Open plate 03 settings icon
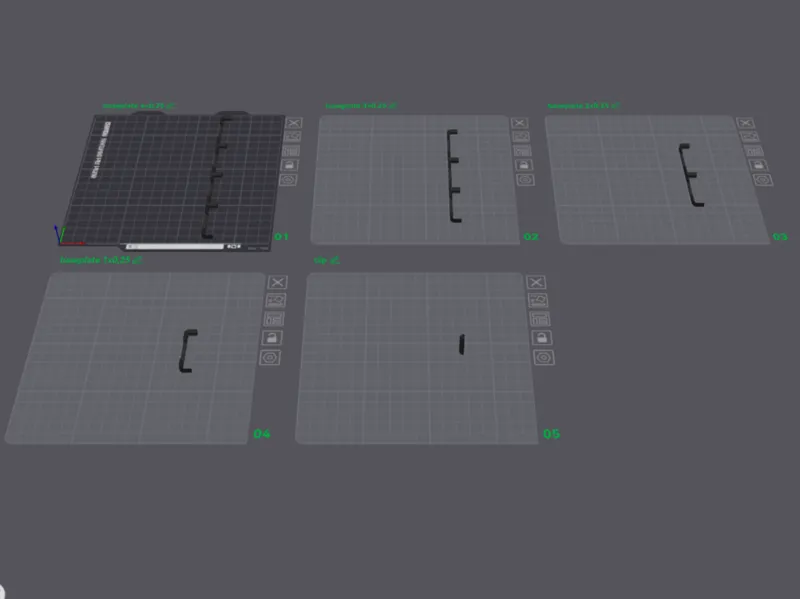Viewport: 800px width, 599px height. pyautogui.click(x=763, y=180)
